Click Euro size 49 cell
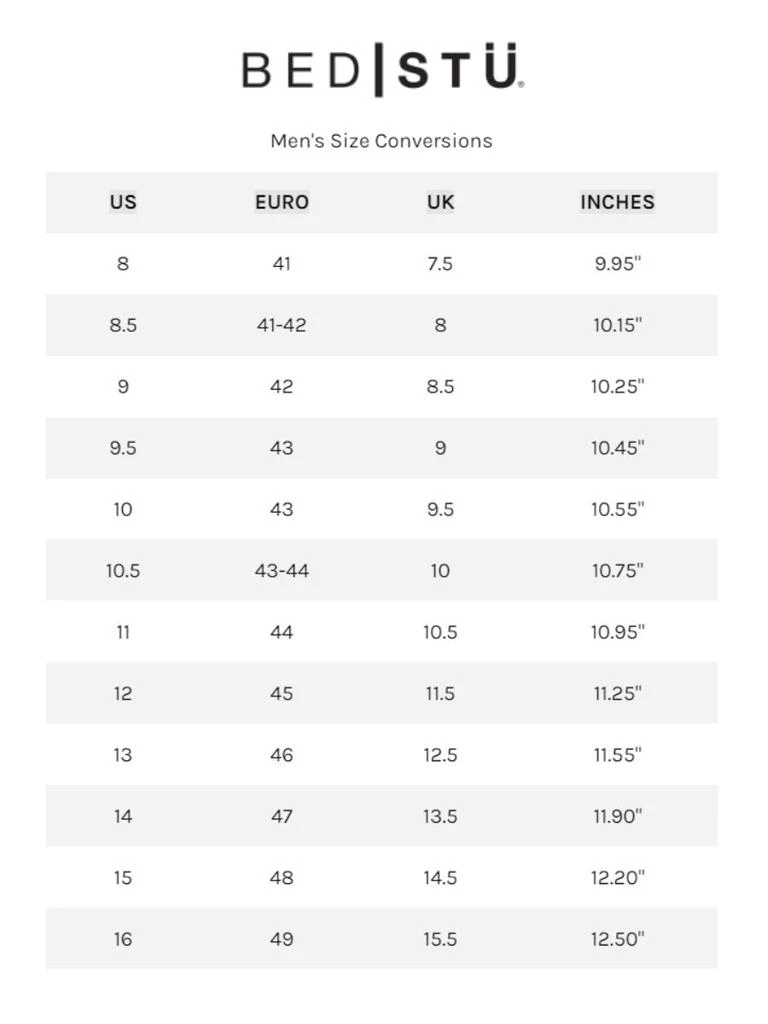The width and height of the screenshot is (768, 1024). point(281,939)
